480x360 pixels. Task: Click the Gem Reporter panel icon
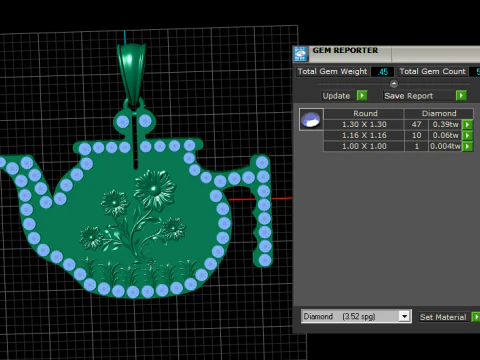tap(300, 54)
